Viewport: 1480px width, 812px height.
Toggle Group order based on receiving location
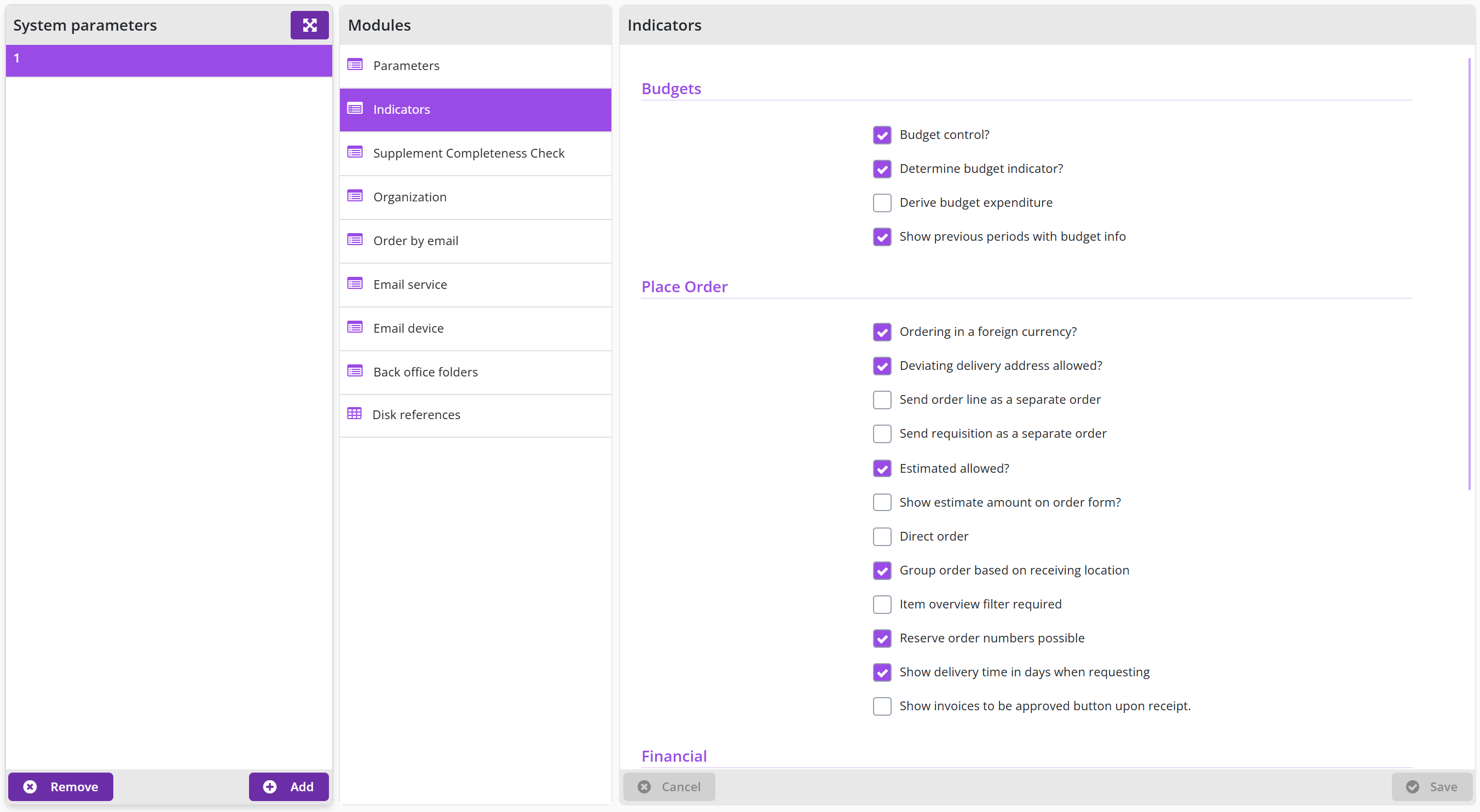coord(882,570)
